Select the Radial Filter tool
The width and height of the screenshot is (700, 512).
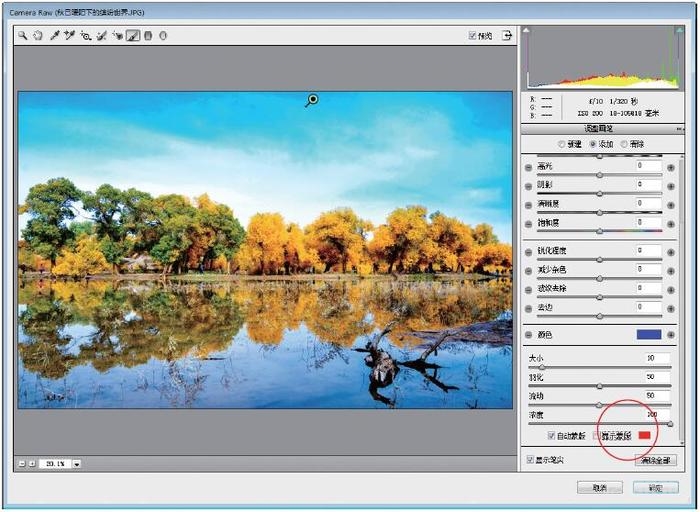tap(163, 35)
